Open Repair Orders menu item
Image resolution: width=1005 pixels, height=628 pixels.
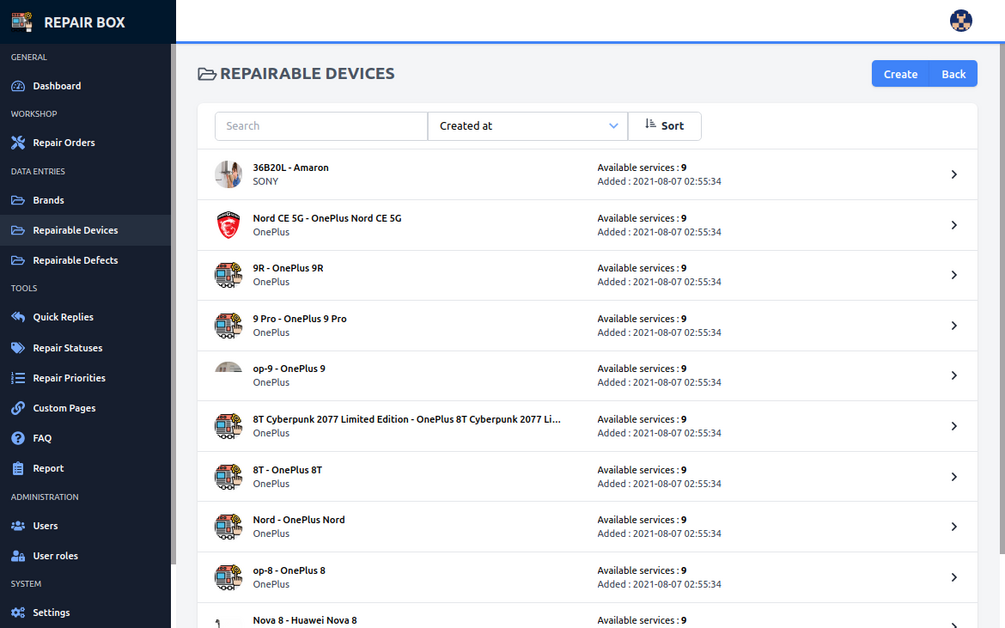[85, 143]
